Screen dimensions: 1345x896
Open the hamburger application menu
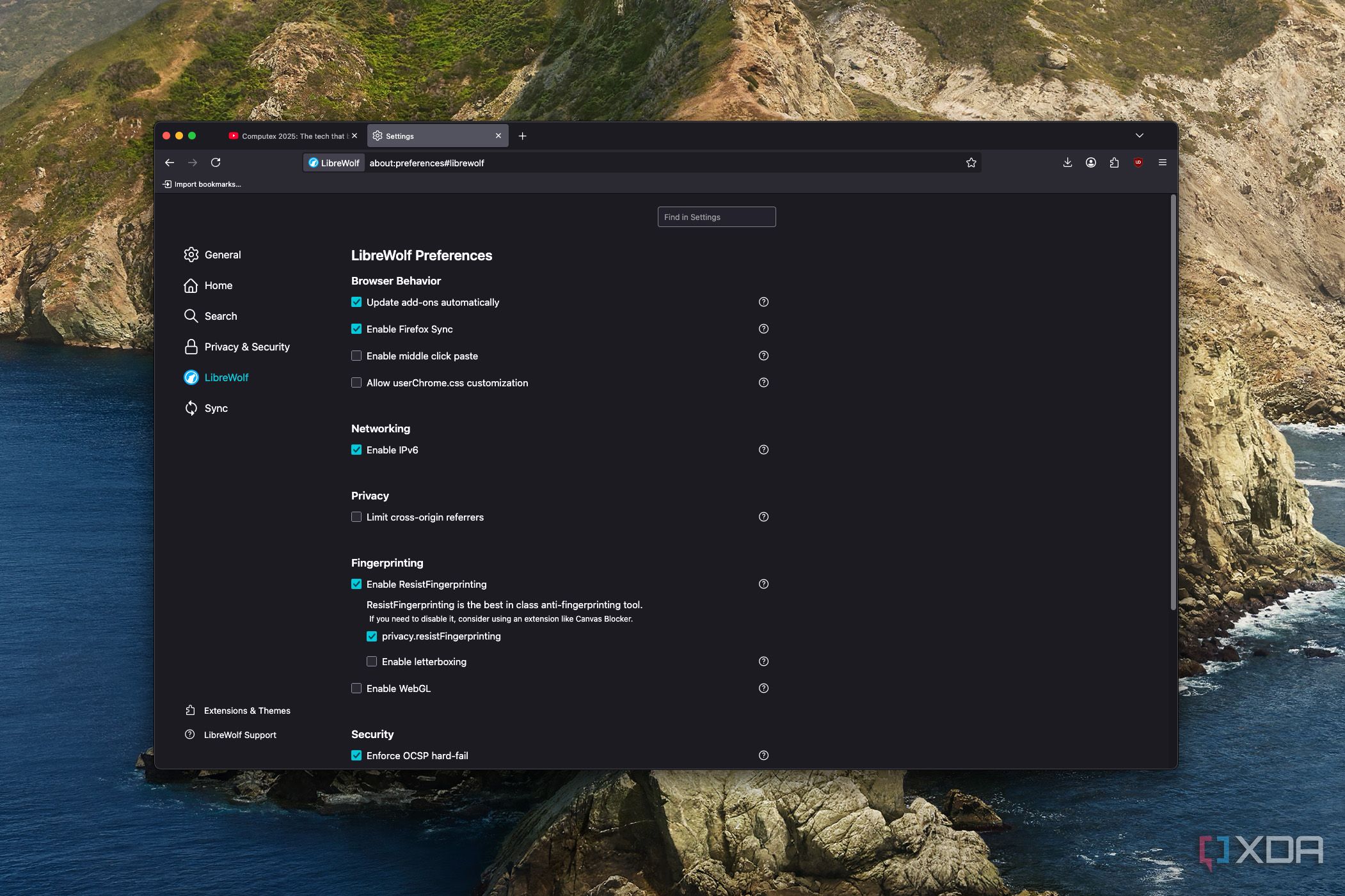(1163, 162)
